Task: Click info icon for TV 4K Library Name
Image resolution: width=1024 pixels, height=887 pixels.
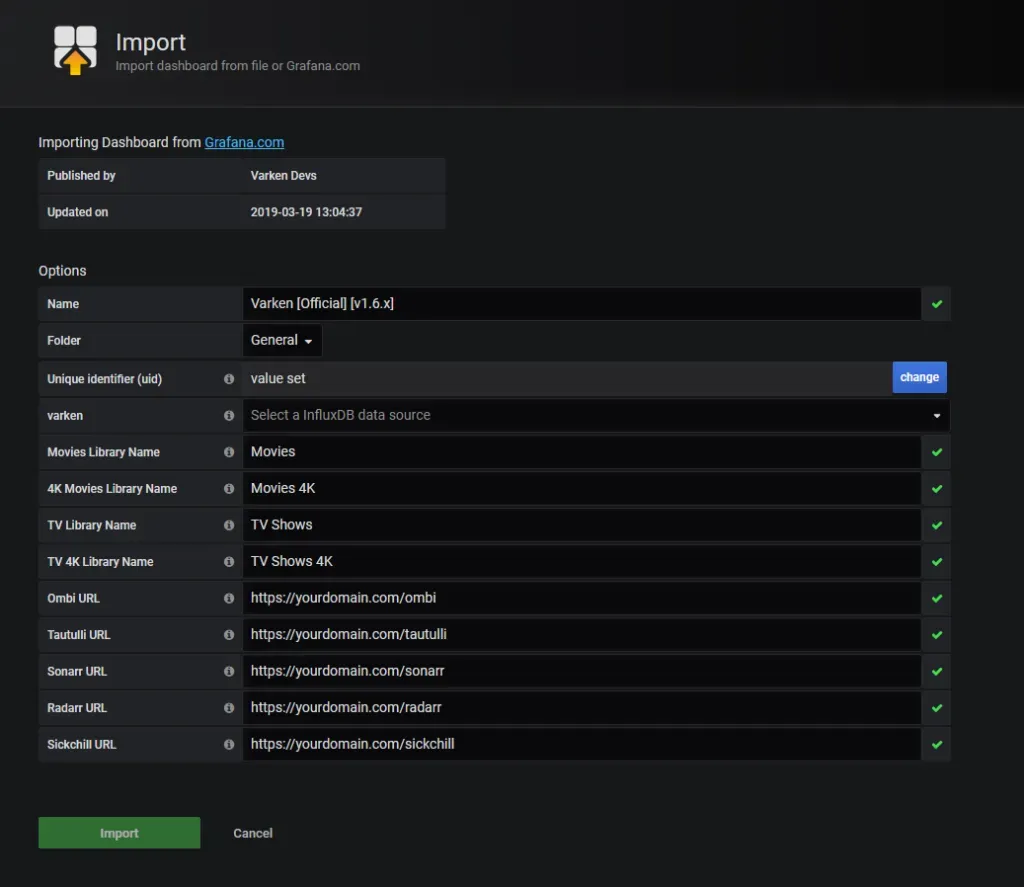Action: click(x=229, y=562)
